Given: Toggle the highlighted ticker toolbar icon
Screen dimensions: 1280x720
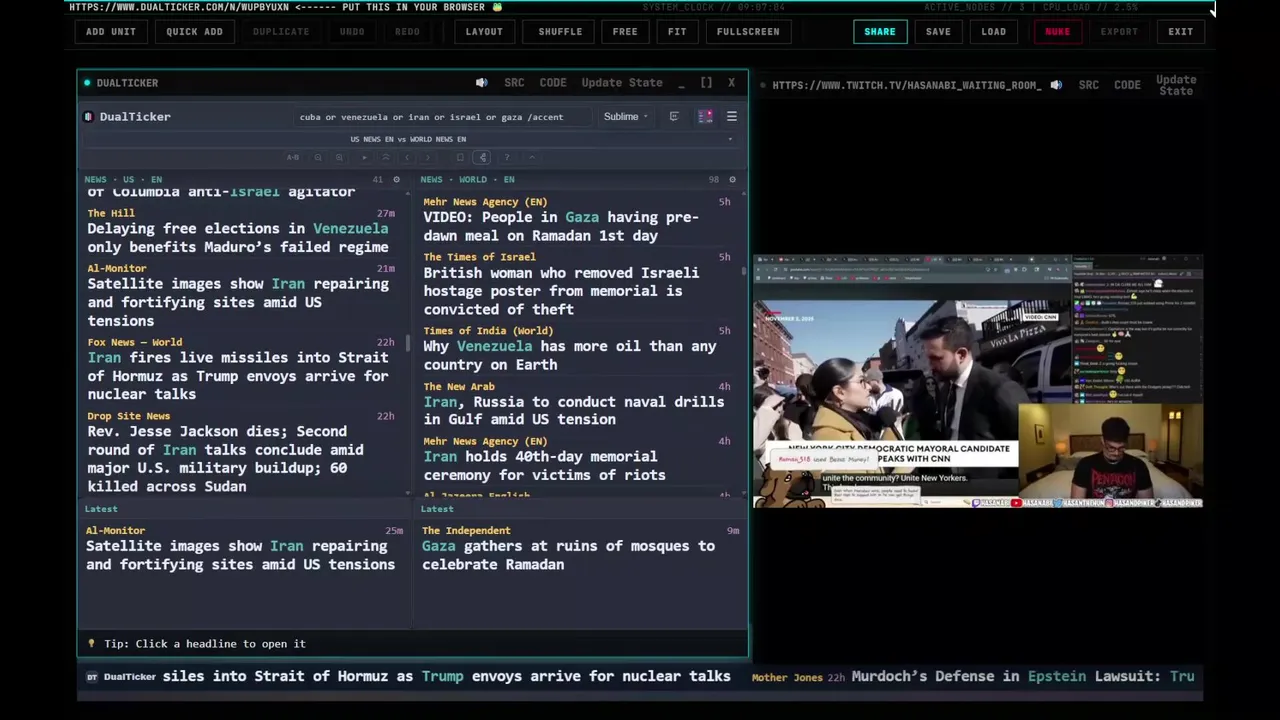Looking at the screenshot, I should pyautogui.click(x=483, y=157).
